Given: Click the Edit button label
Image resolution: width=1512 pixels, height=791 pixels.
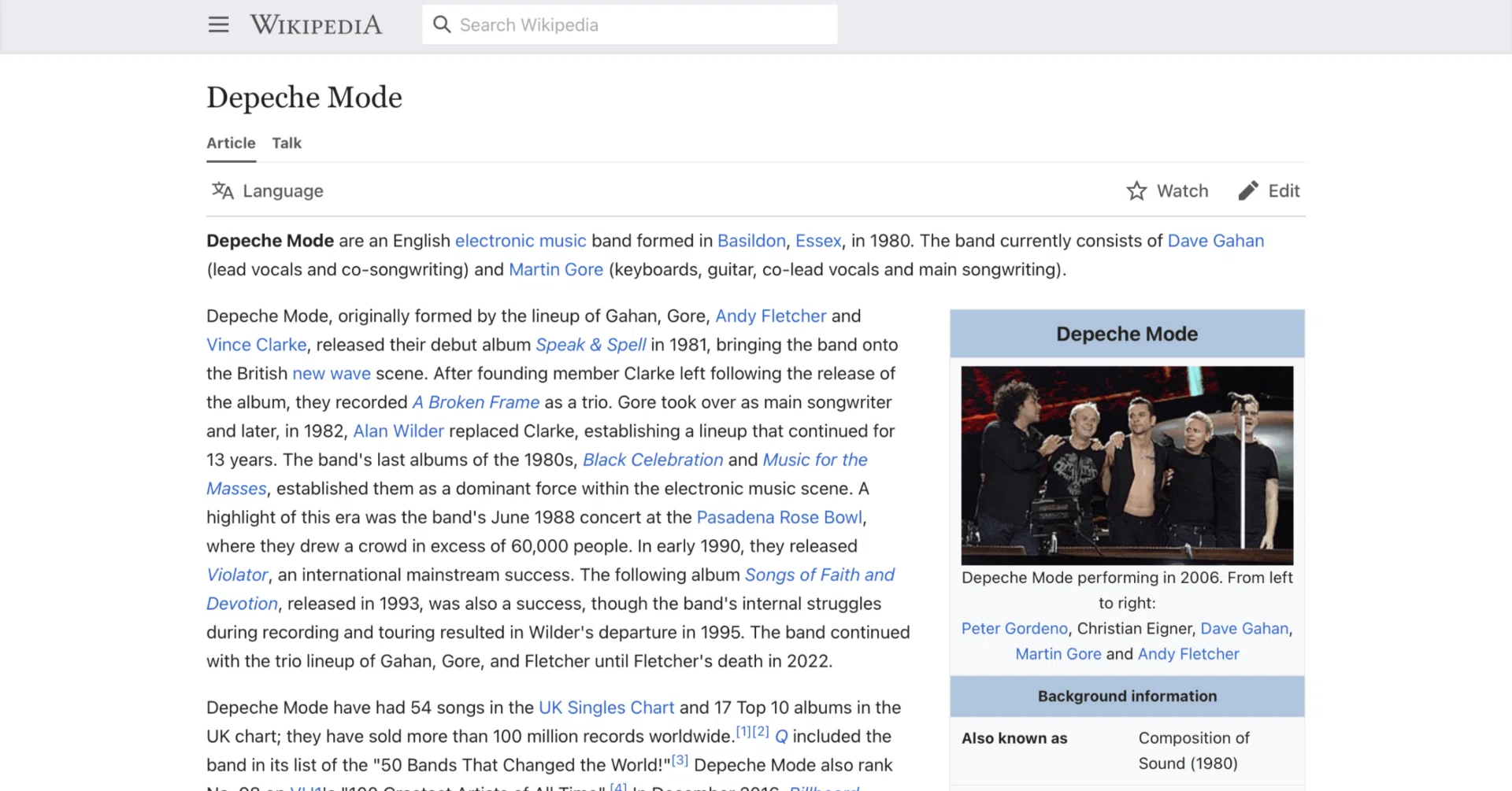Looking at the screenshot, I should click(1284, 191).
